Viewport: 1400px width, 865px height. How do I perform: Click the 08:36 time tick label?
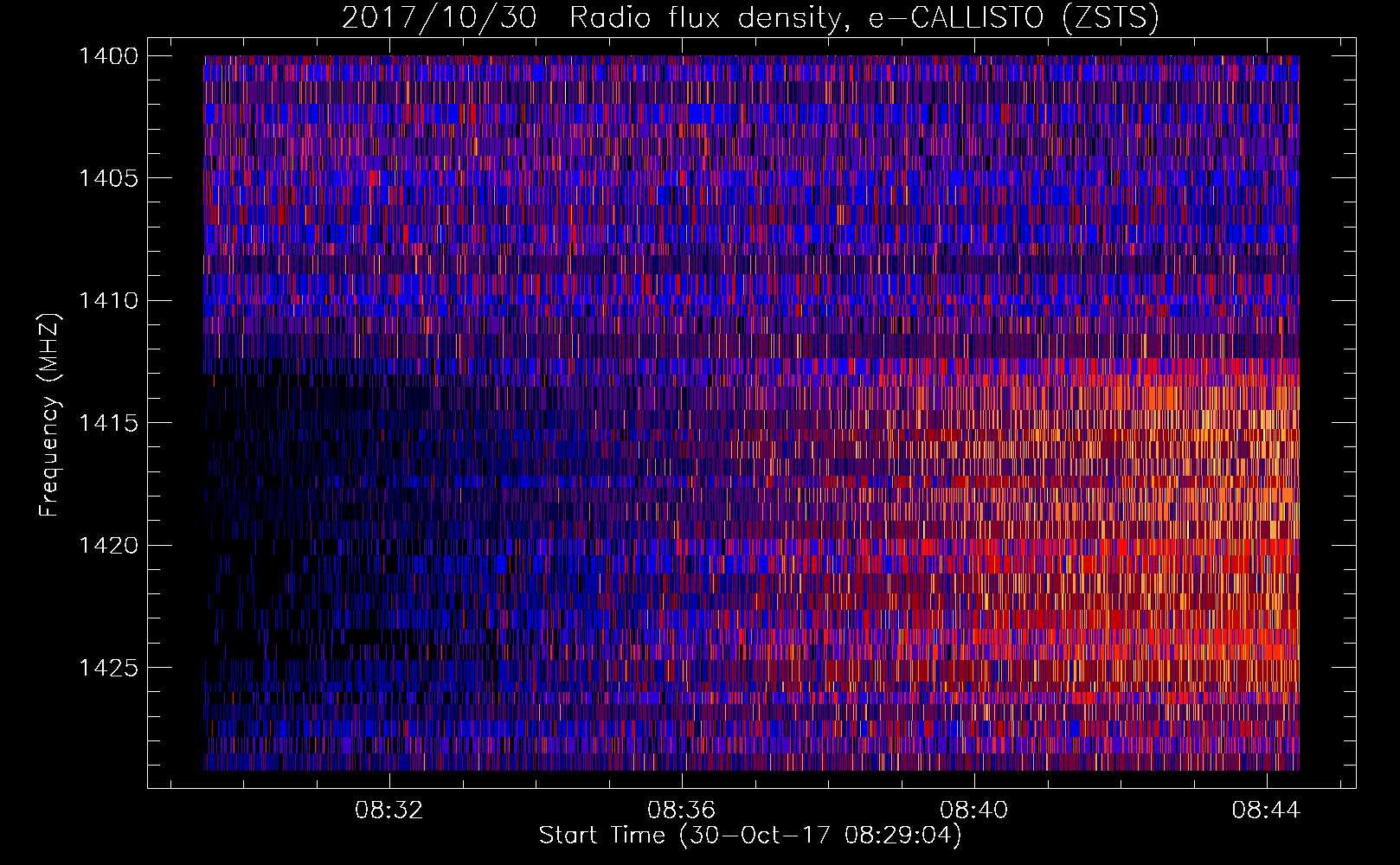pos(682,811)
